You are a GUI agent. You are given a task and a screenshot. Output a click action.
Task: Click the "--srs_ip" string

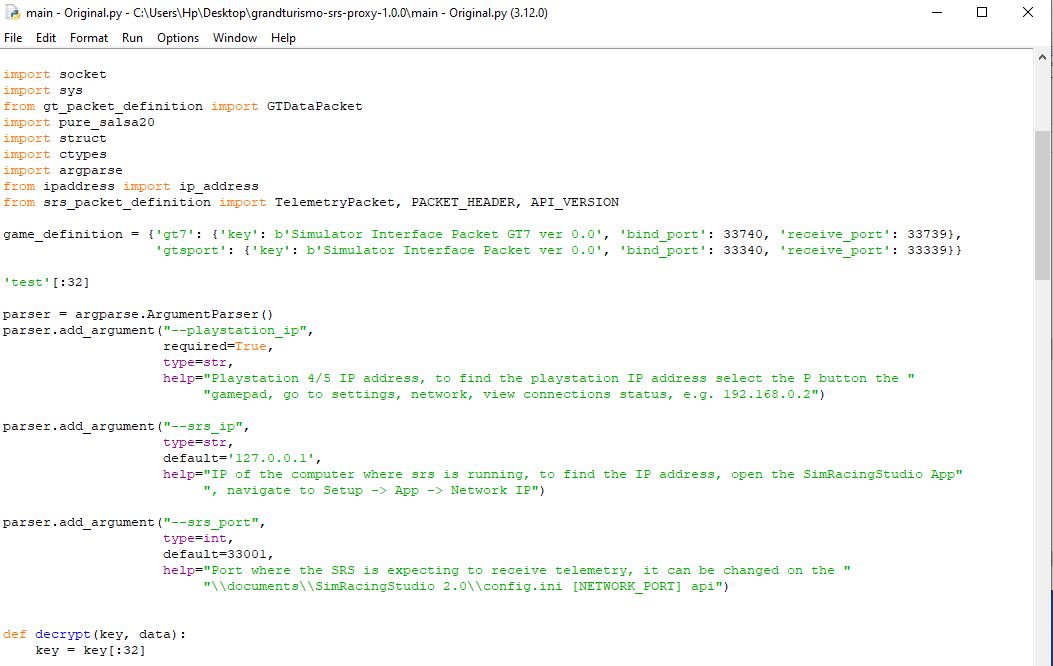(x=202, y=426)
